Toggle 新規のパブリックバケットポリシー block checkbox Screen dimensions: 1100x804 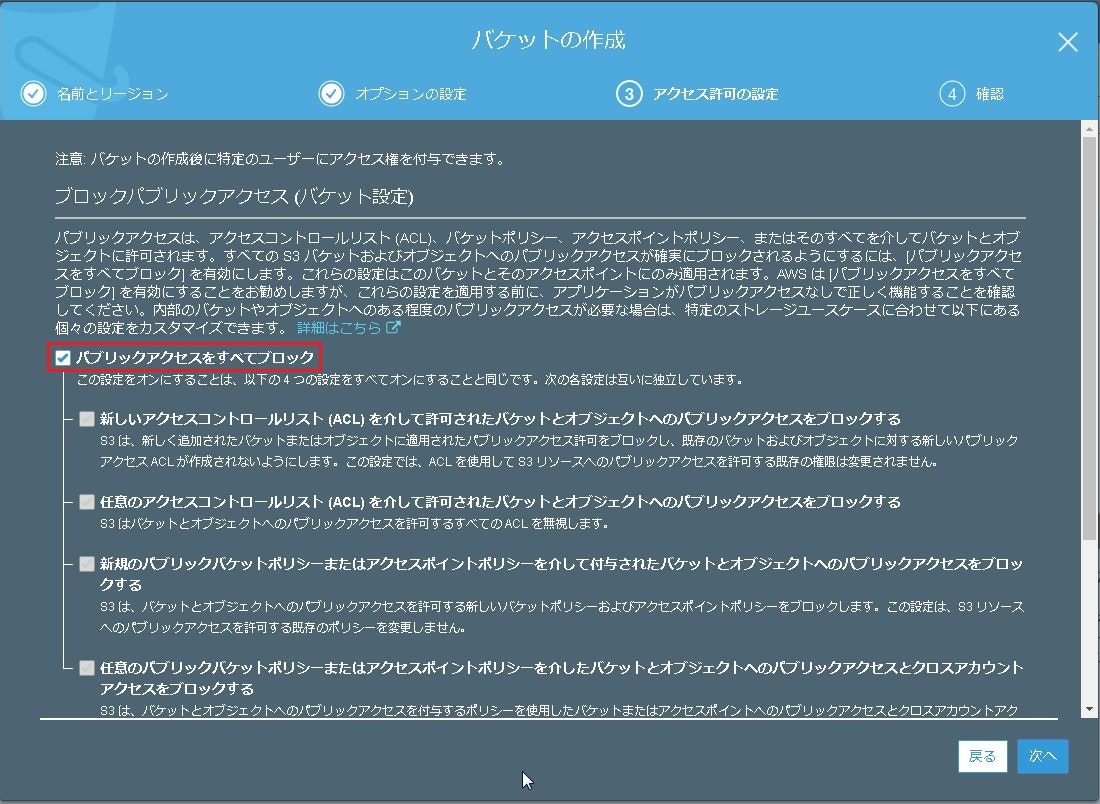pos(86,563)
